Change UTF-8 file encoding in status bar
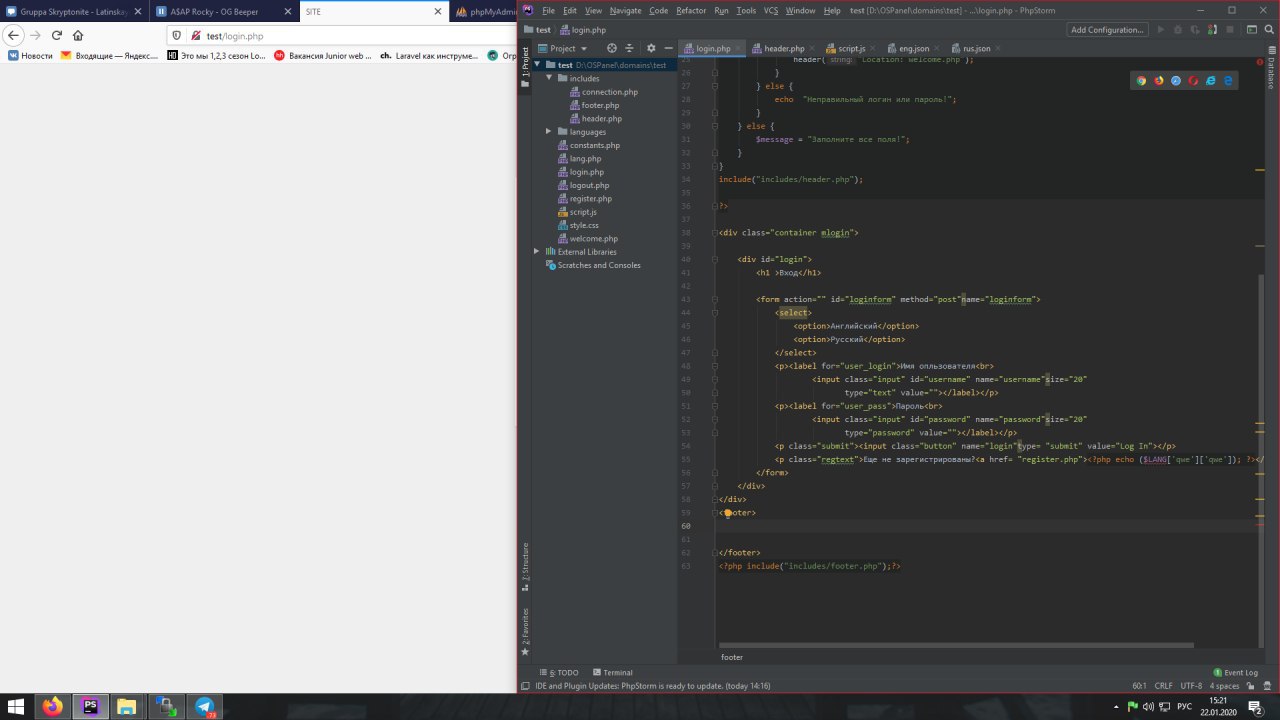Viewport: 1280px width, 720px height. 1191,686
